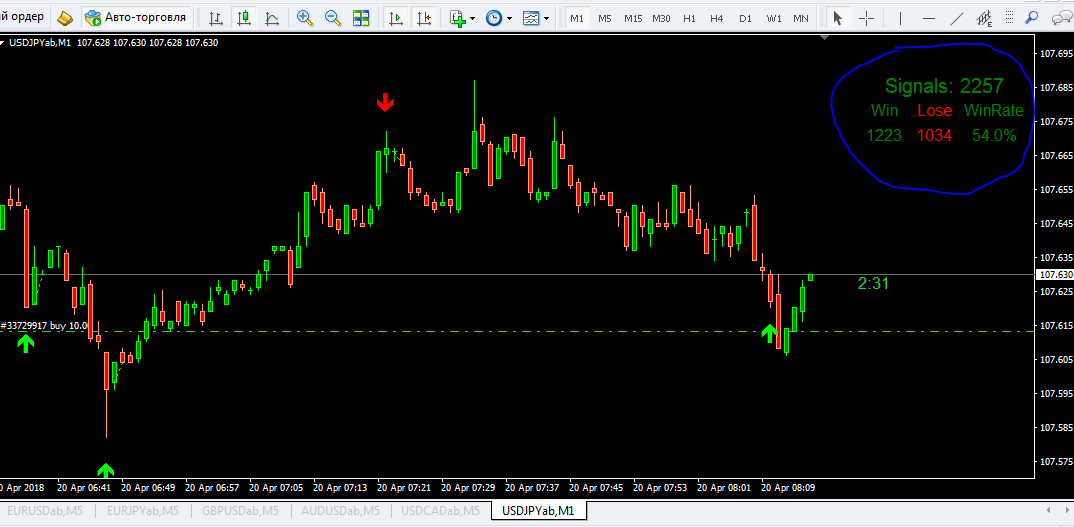The width and height of the screenshot is (1074, 527).
Task: Toggle the Авто-торговля button
Action: [136, 17]
